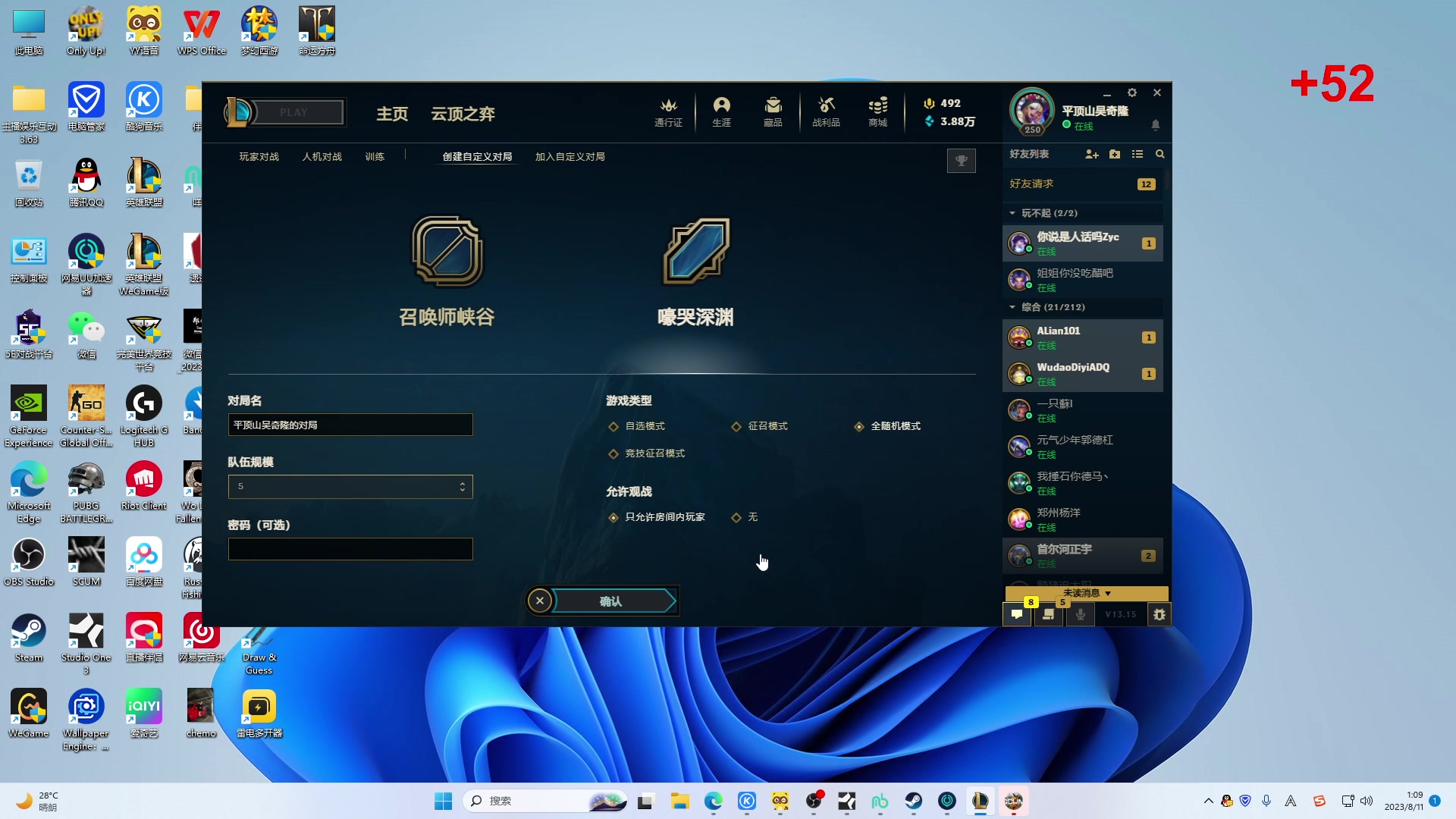This screenshot has width=1456, height=819.
Task: Switch to 加入自定义对局 tab
Action: click(569, 156)
